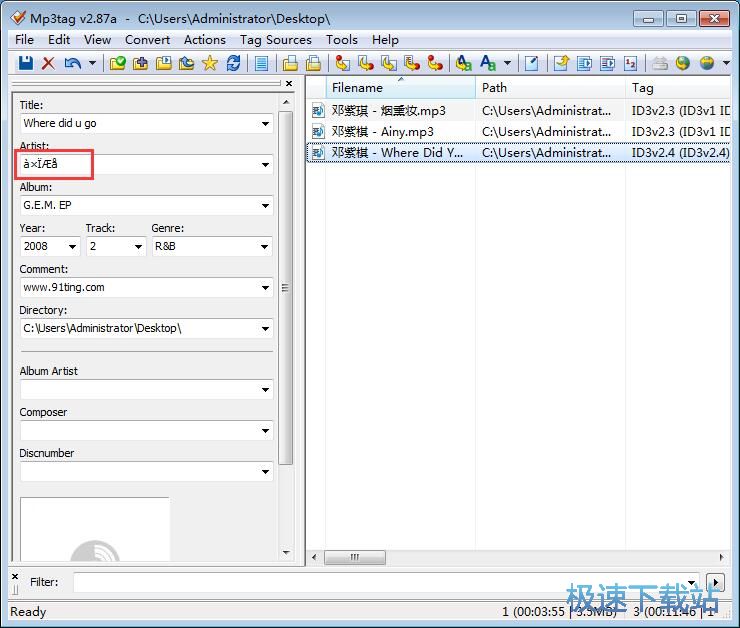Expand the Composer field dropdown
Viewport: 740px width, 628px height.
(265, 431)
